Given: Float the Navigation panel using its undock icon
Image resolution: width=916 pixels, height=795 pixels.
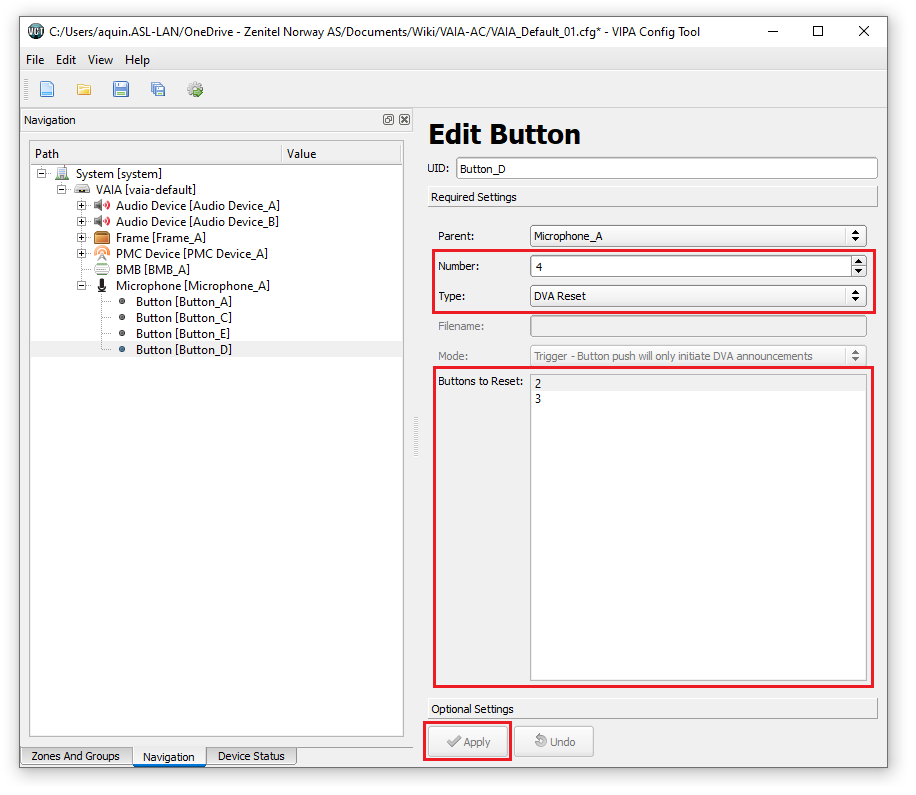Looking at the screenshot, I should 388,120.
